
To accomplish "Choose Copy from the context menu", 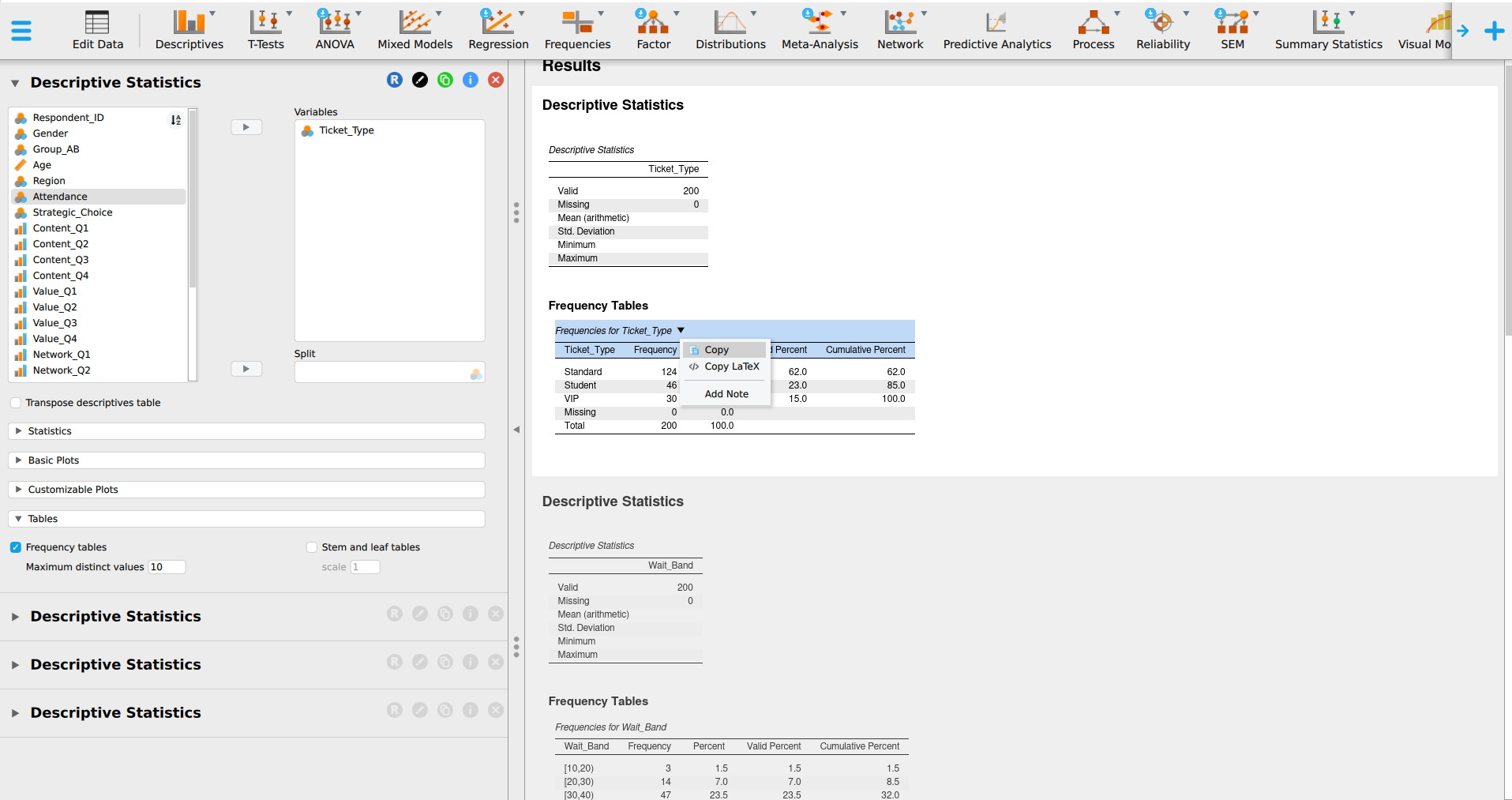I will click(725, 350).
